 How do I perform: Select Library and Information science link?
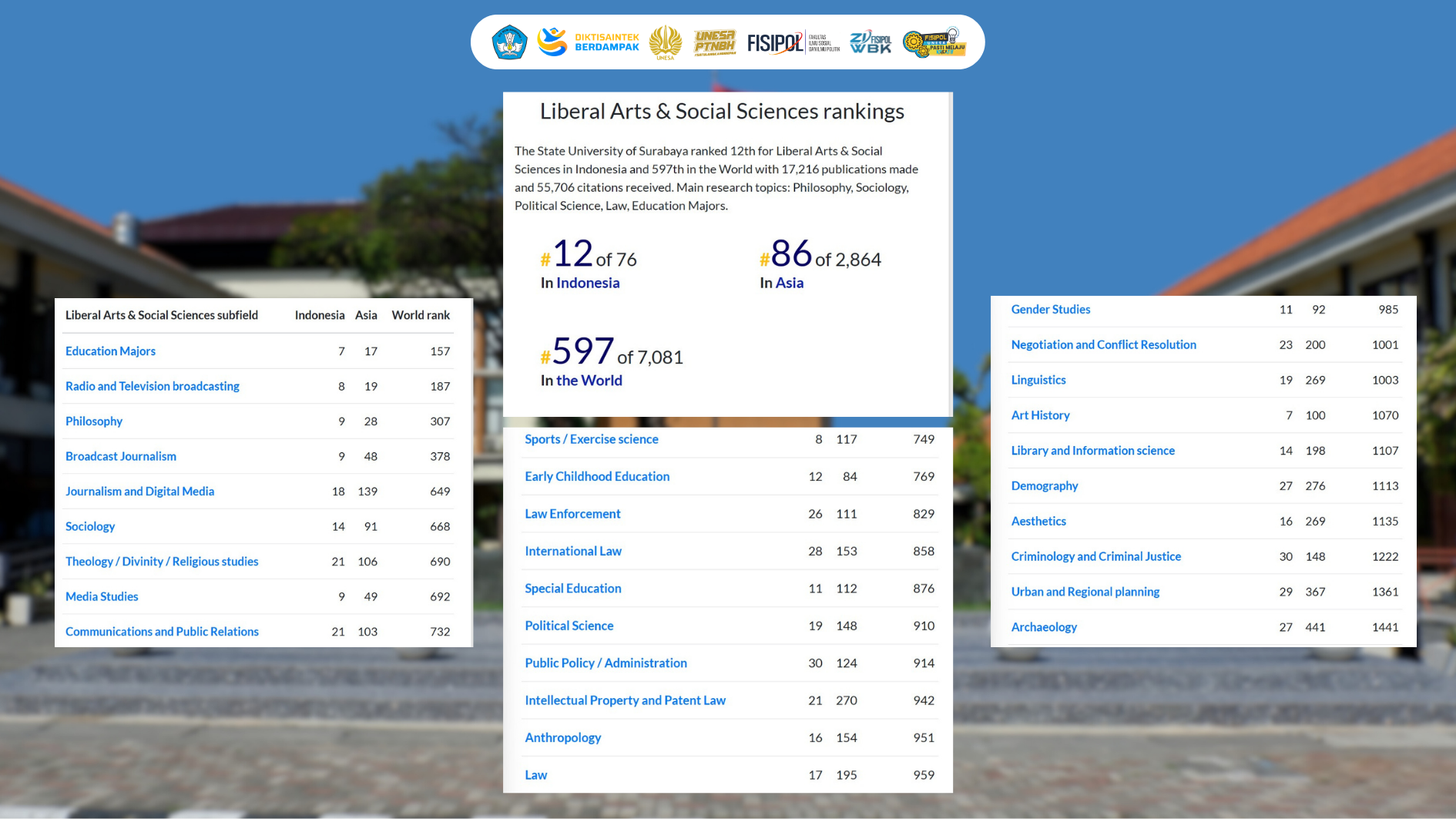tap(1092, 451)
